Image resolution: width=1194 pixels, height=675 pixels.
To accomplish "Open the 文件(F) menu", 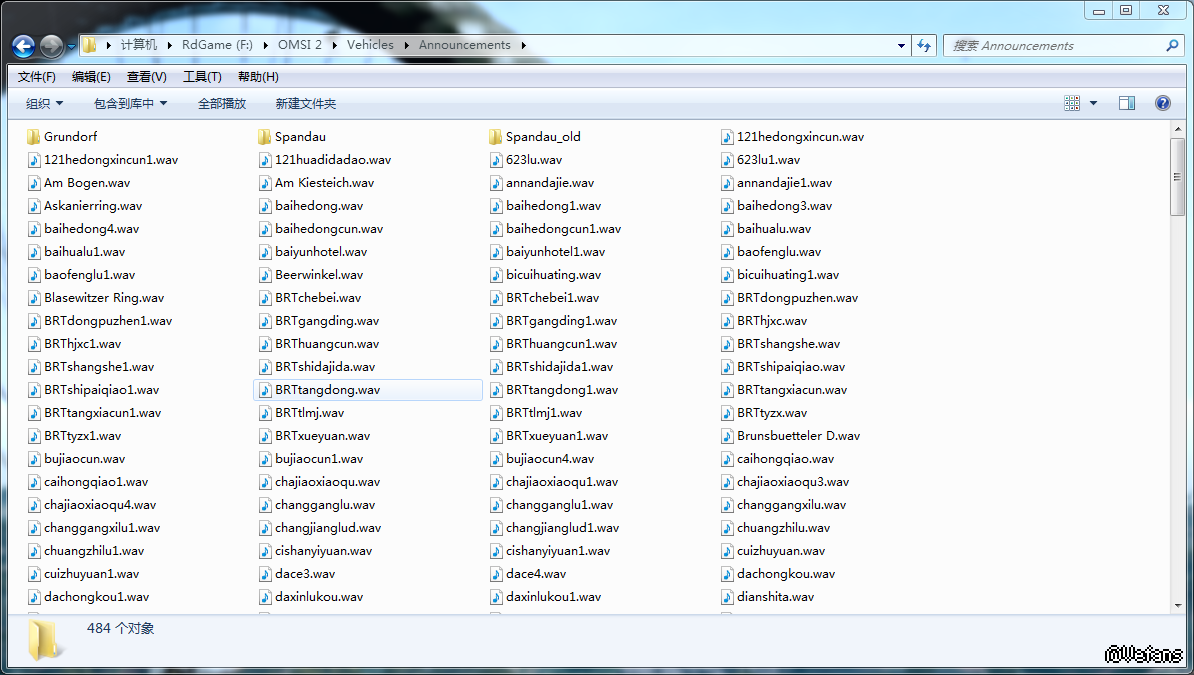I will click(x=37, y=77).
